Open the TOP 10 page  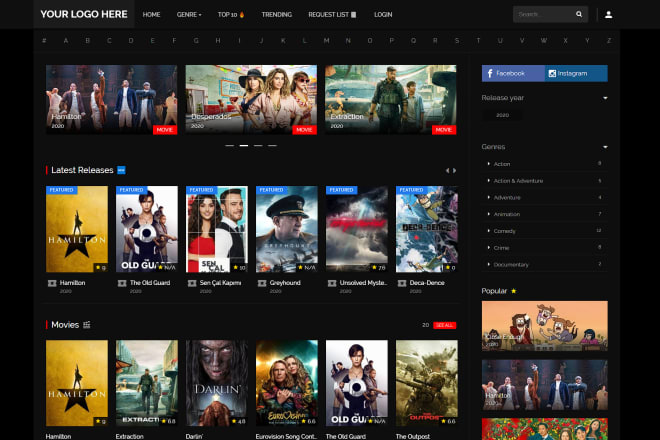231,14
